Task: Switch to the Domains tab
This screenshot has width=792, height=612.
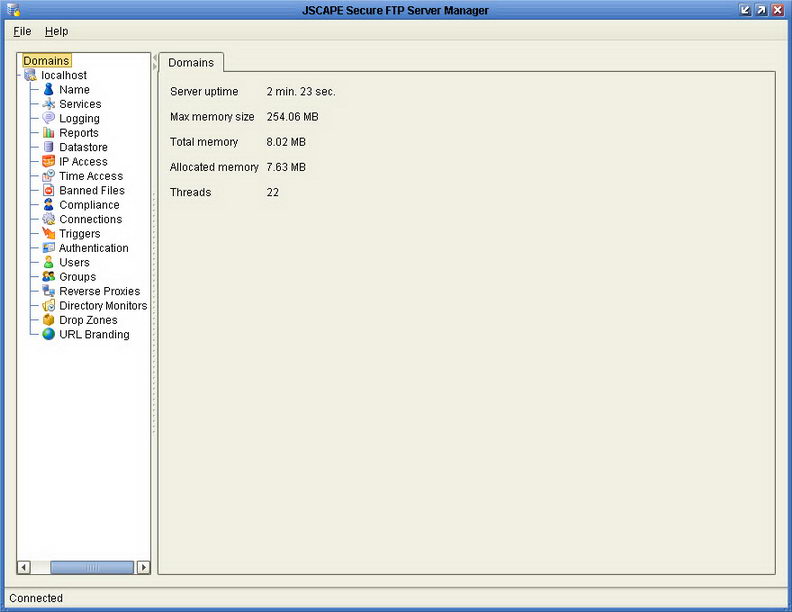Action: pyautogui.click(x=191, y=62)
